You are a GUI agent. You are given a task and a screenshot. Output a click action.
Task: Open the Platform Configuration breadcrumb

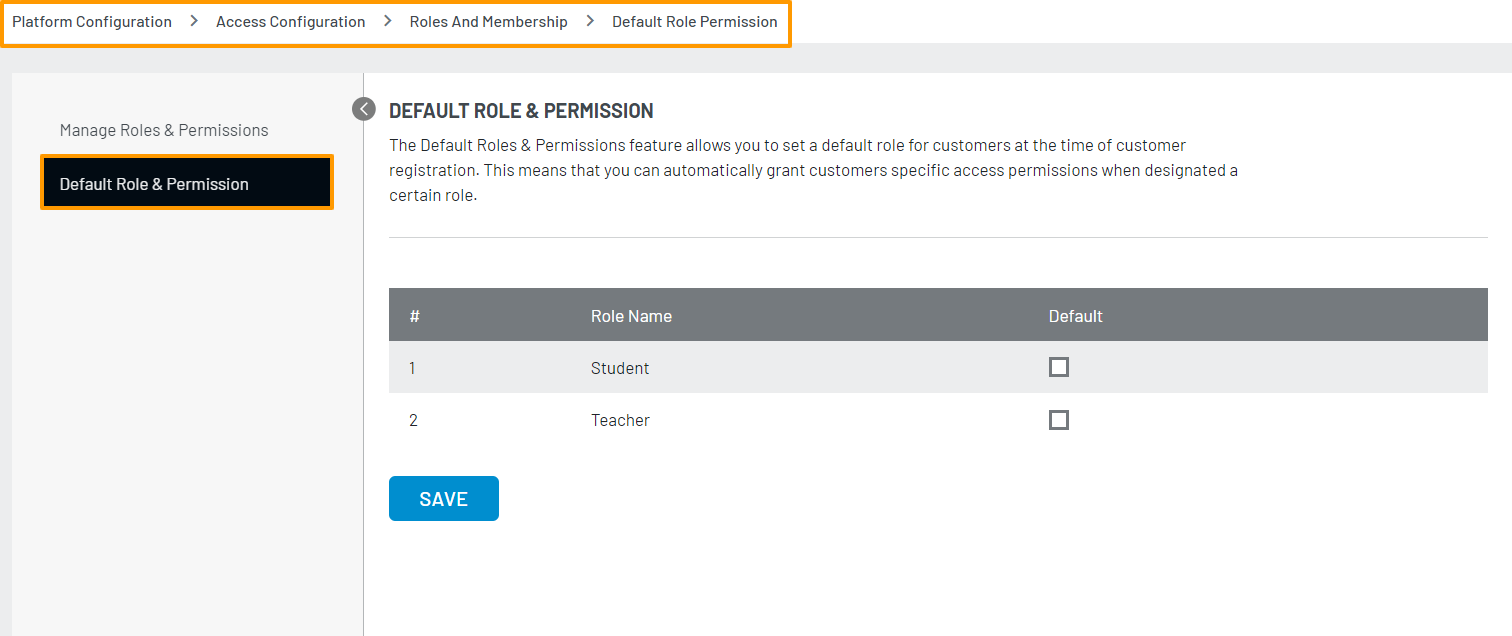click(x=91, y=21)
